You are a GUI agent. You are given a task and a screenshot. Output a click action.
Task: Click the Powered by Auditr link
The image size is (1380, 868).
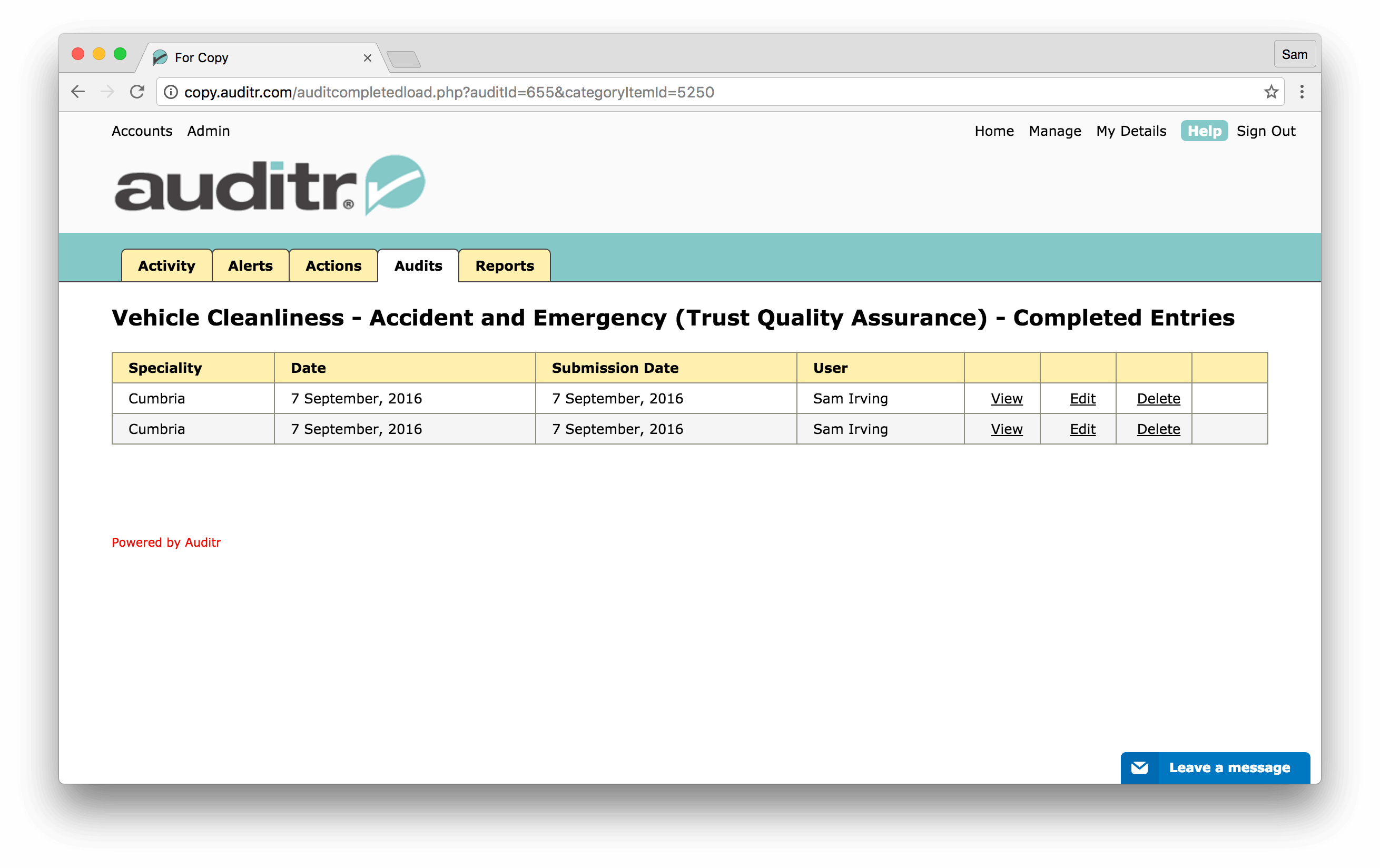[166, 542]
